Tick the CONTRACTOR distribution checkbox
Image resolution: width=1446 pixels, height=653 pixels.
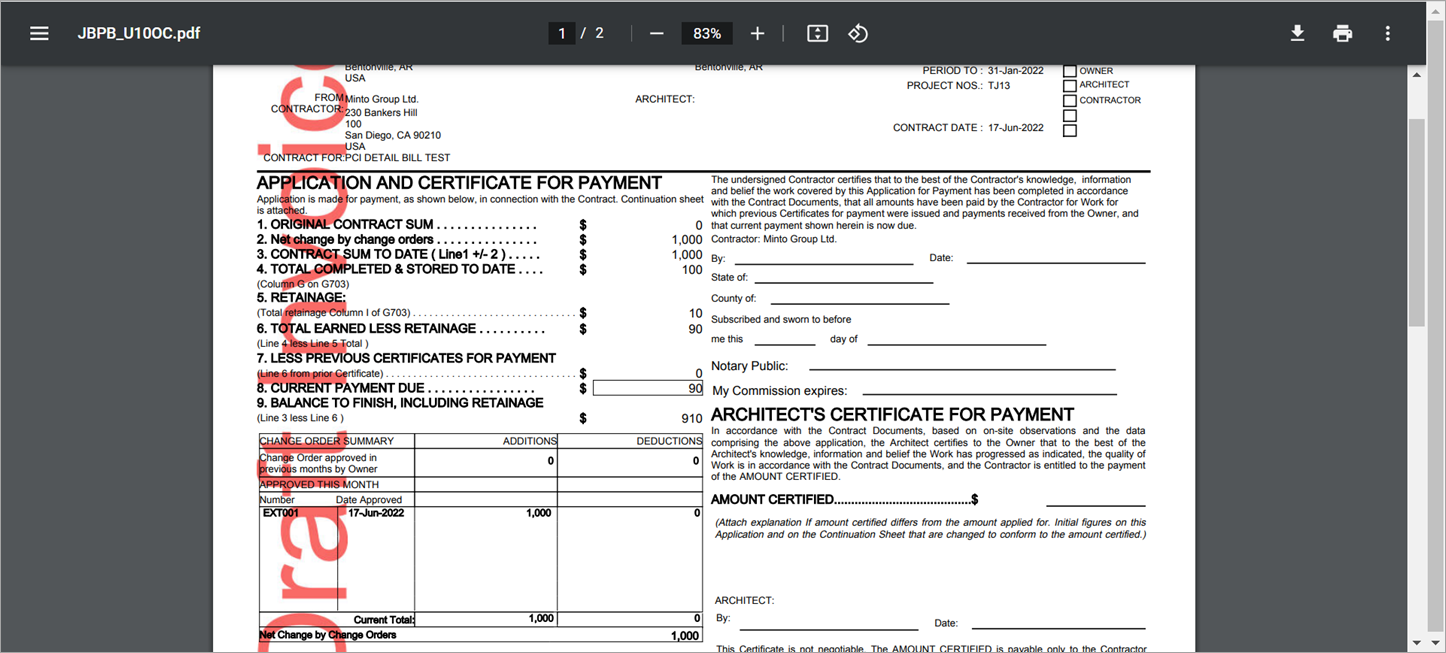1070,100
